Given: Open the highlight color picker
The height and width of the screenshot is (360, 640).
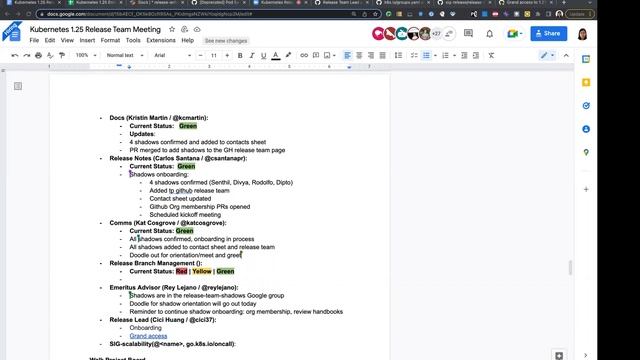Looking at the screenshot, I should click(288, 56).
